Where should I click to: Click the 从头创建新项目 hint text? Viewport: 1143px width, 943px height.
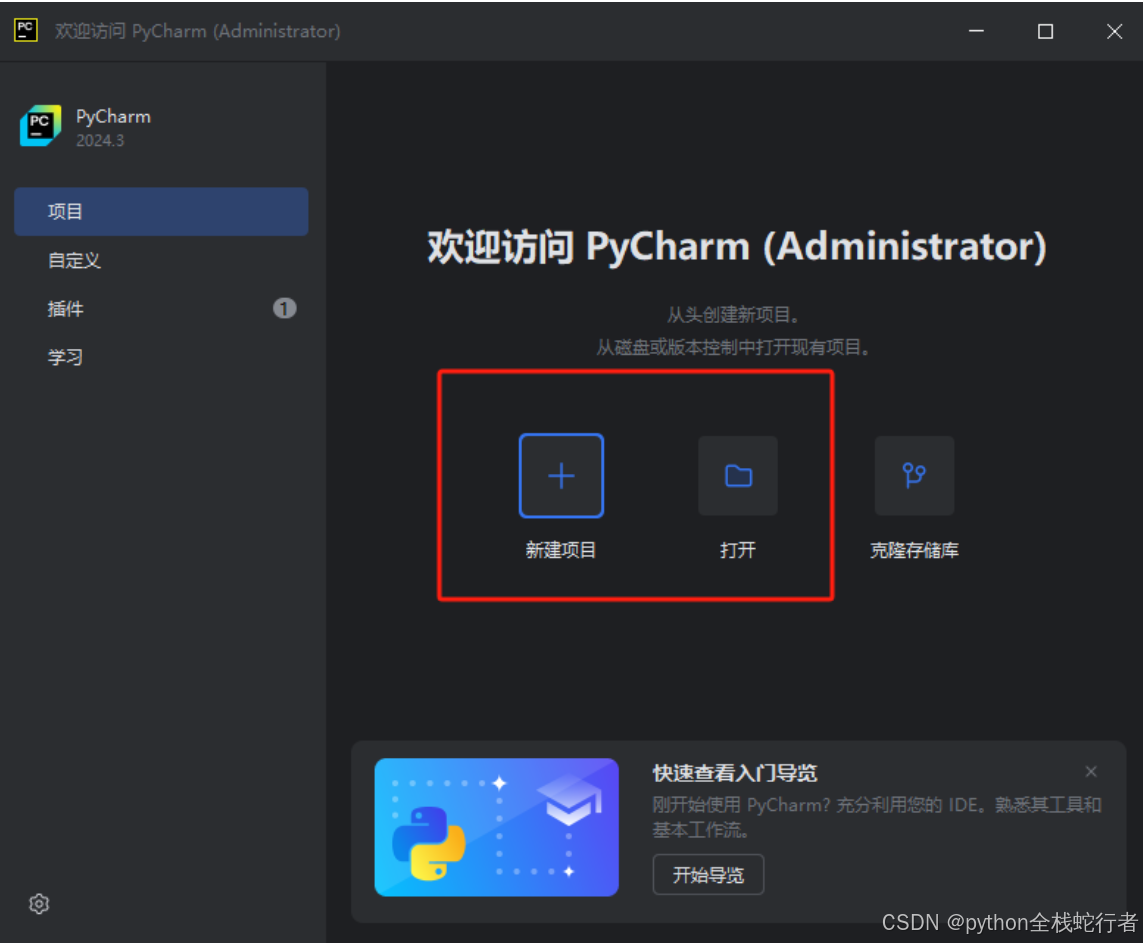click(734, 315)
